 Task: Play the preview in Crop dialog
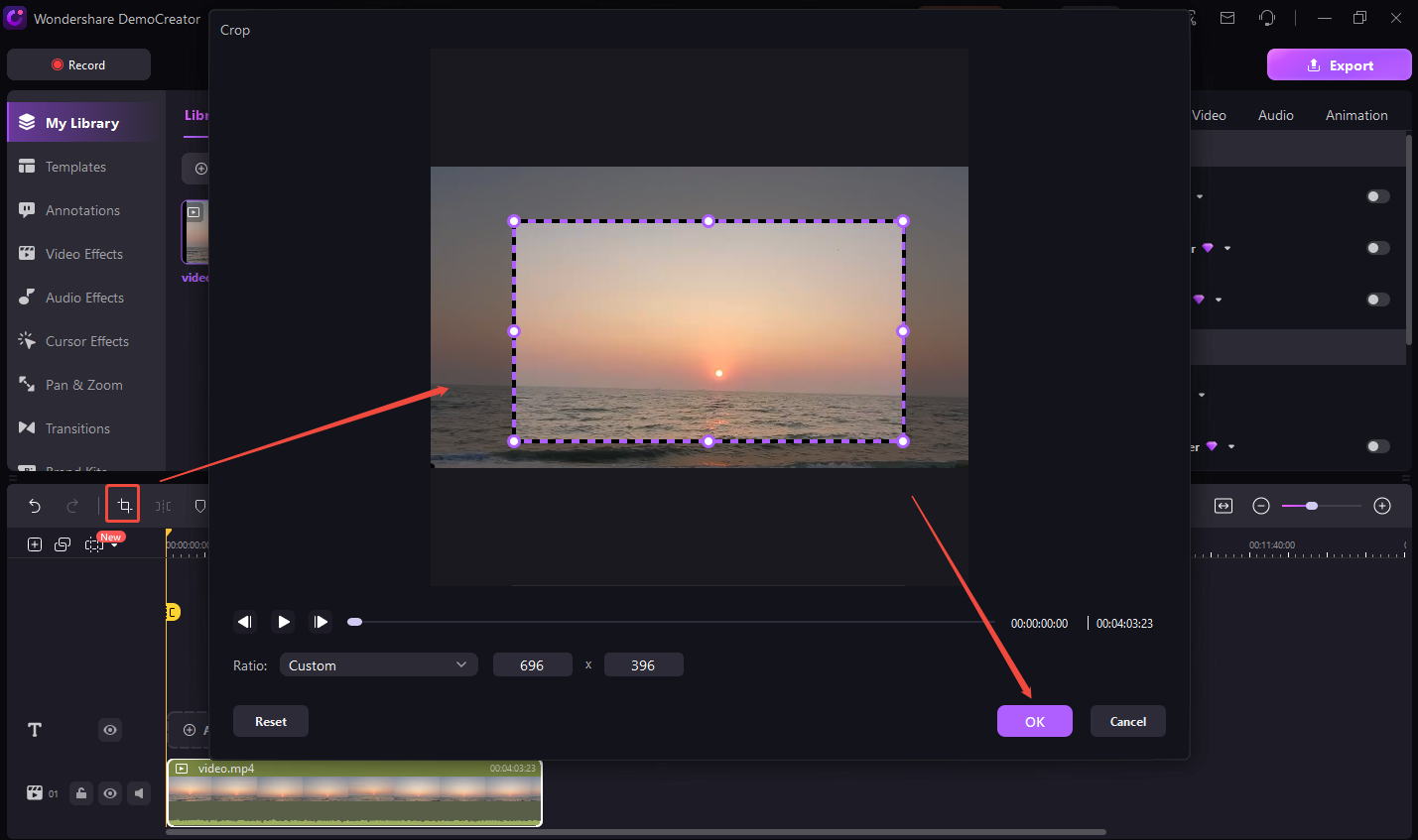(283, 622)
